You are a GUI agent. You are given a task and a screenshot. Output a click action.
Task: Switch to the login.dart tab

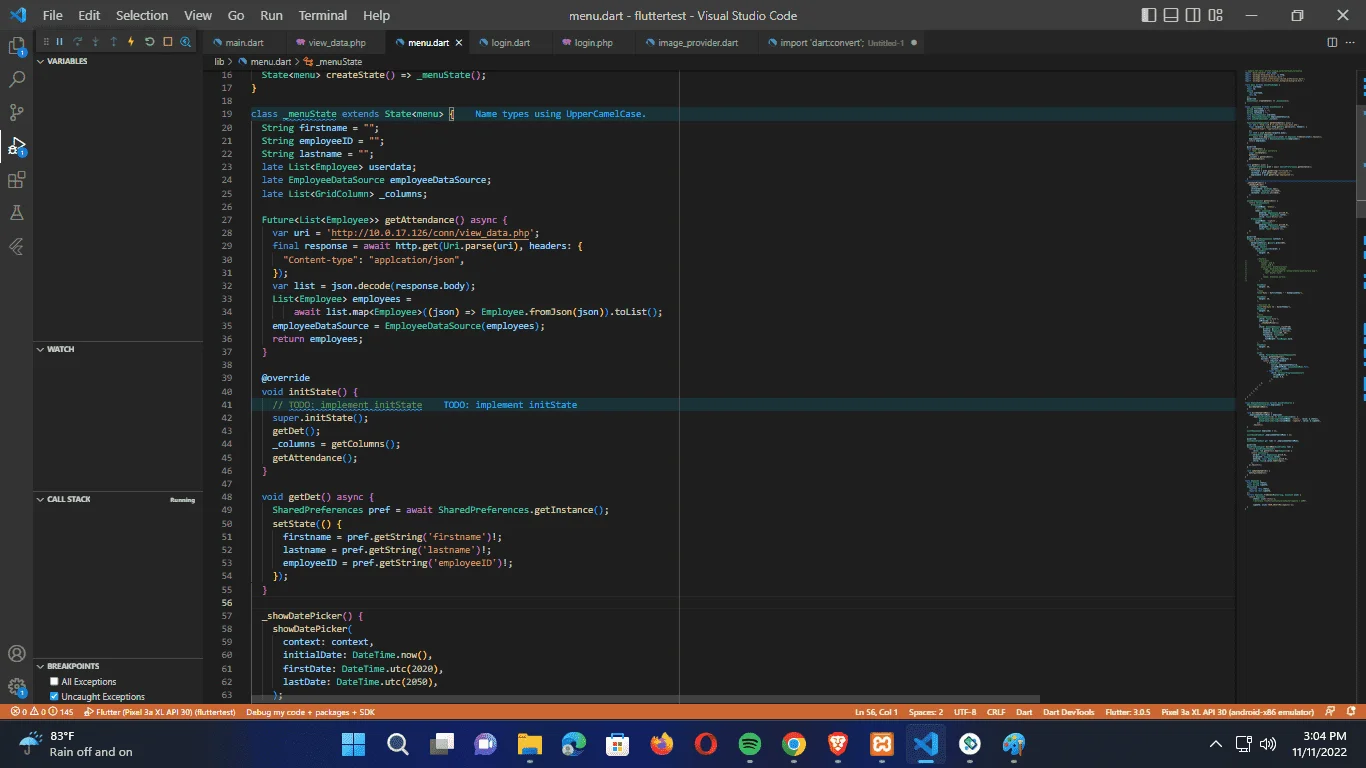pyautogui.click(x=511, y=43)
